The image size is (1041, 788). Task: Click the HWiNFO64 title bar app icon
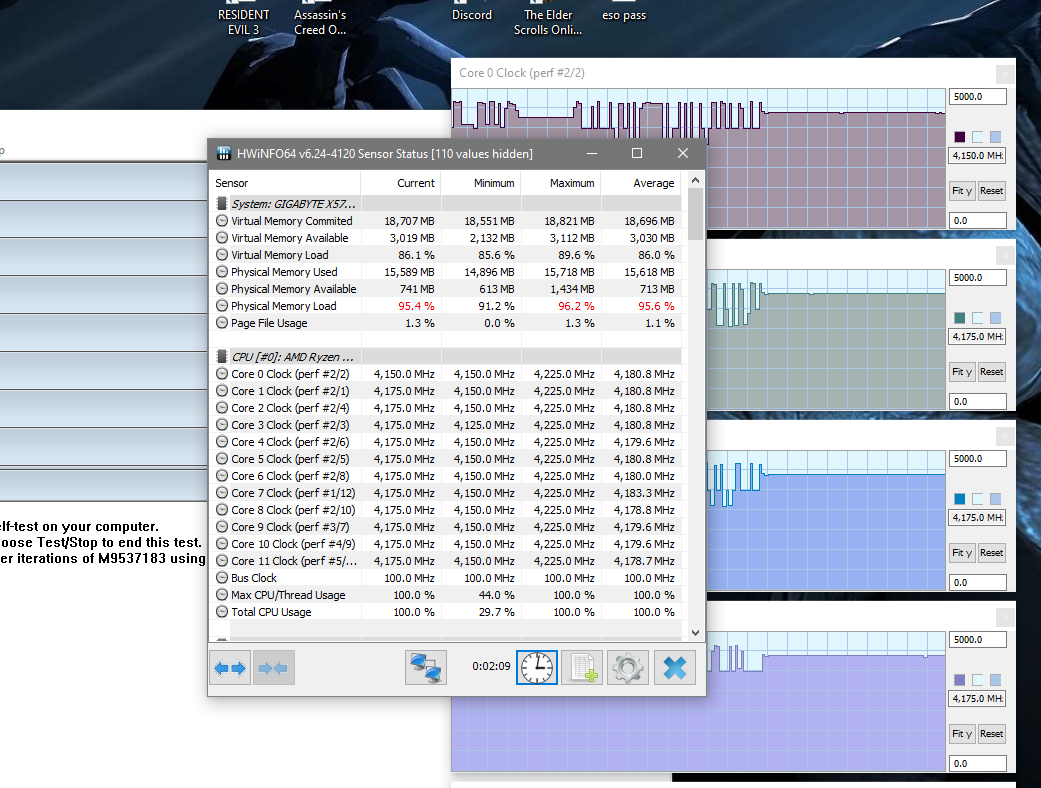223,154
